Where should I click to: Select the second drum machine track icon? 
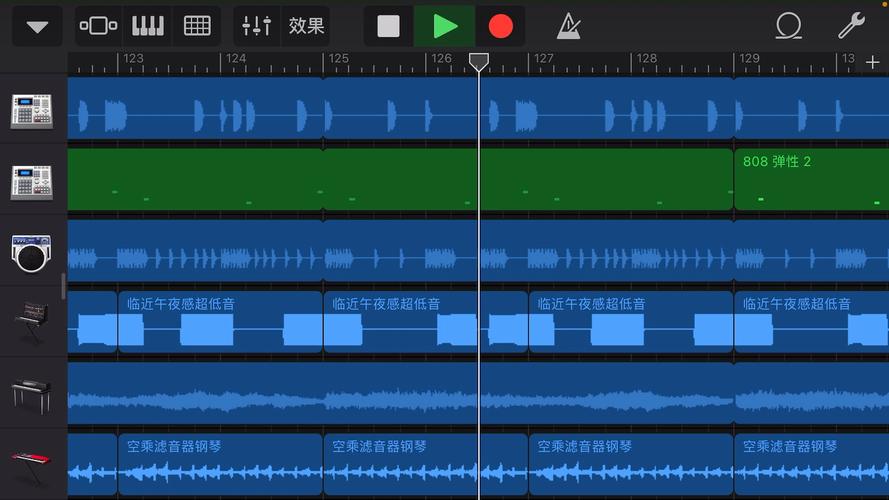point(32,182)
